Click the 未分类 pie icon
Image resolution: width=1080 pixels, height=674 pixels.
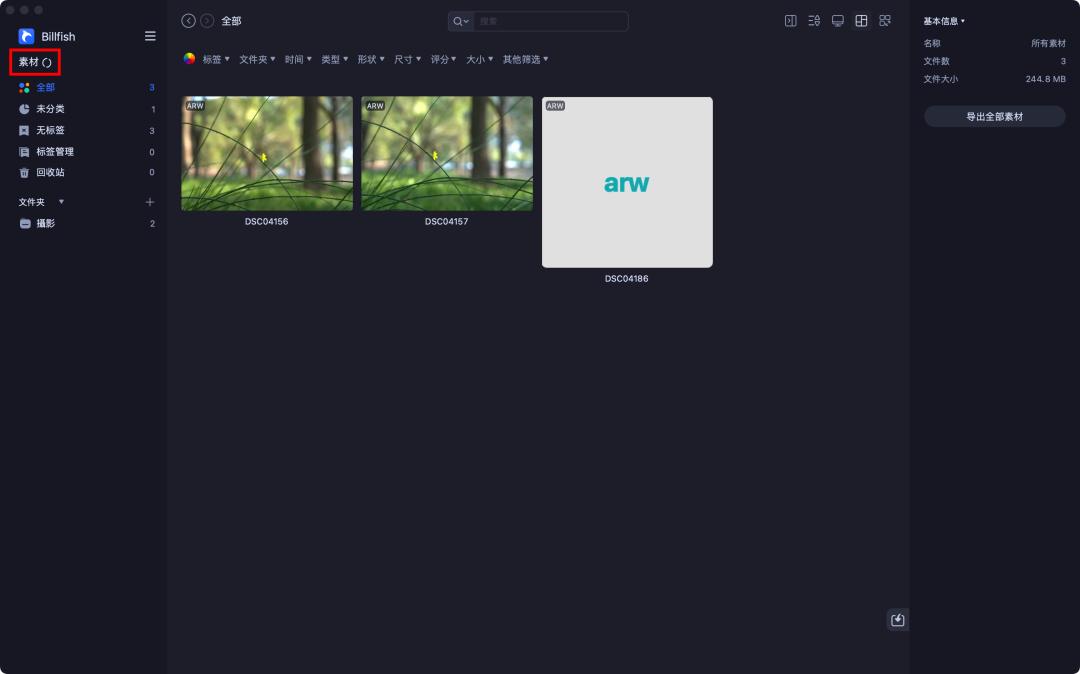coord(24,109)
